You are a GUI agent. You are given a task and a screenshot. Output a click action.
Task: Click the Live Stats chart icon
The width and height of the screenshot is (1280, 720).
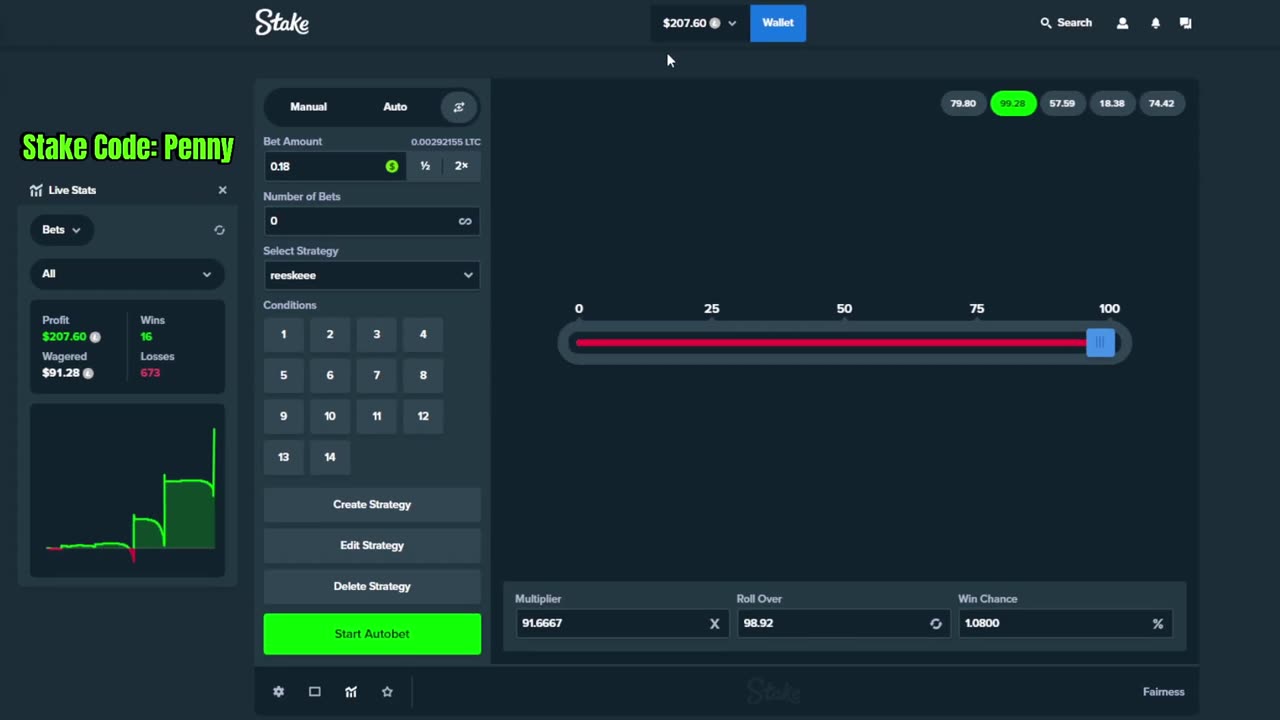pyautogui.click(x=36, y=190)
